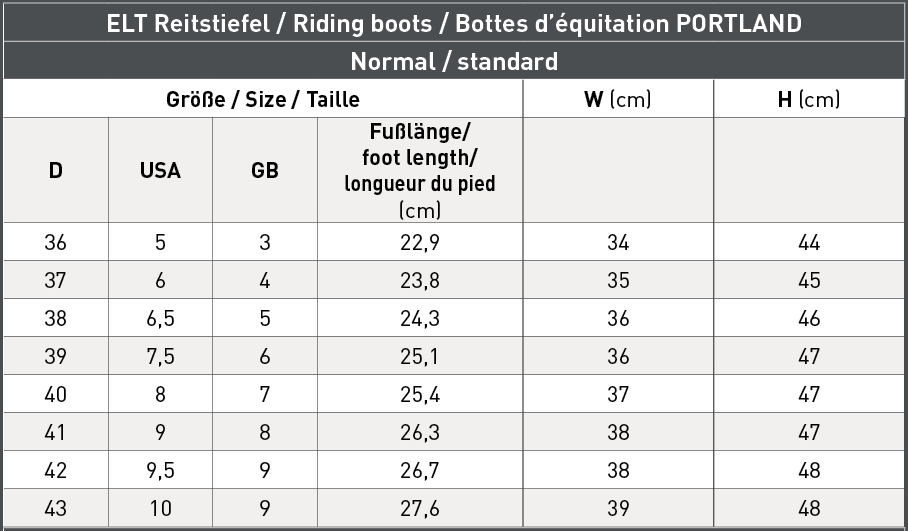Select calf width 39 cell
The image size is (908, 531).
(618, 508)
